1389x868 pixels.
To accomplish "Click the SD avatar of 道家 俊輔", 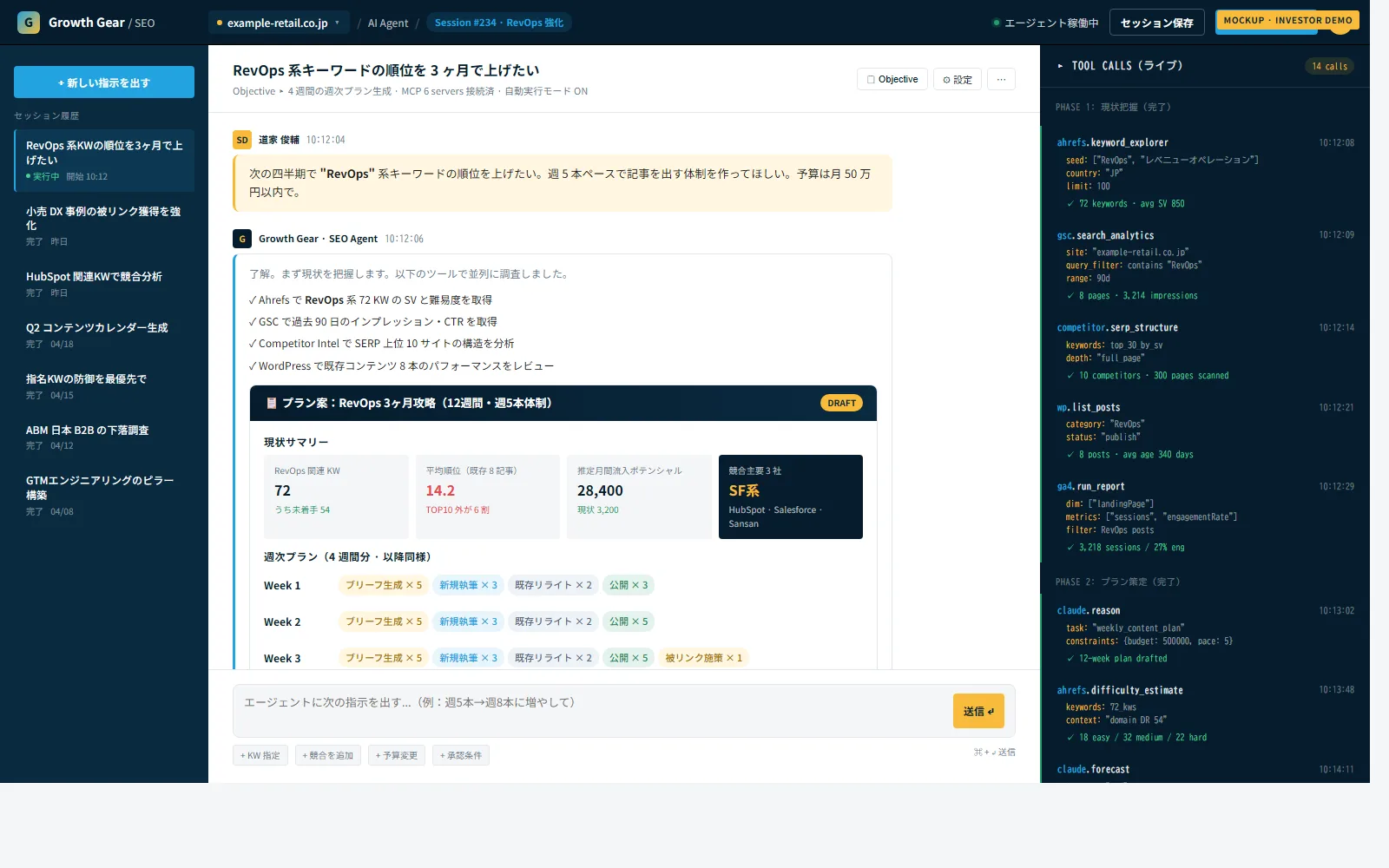I will (x=242, y=140).
